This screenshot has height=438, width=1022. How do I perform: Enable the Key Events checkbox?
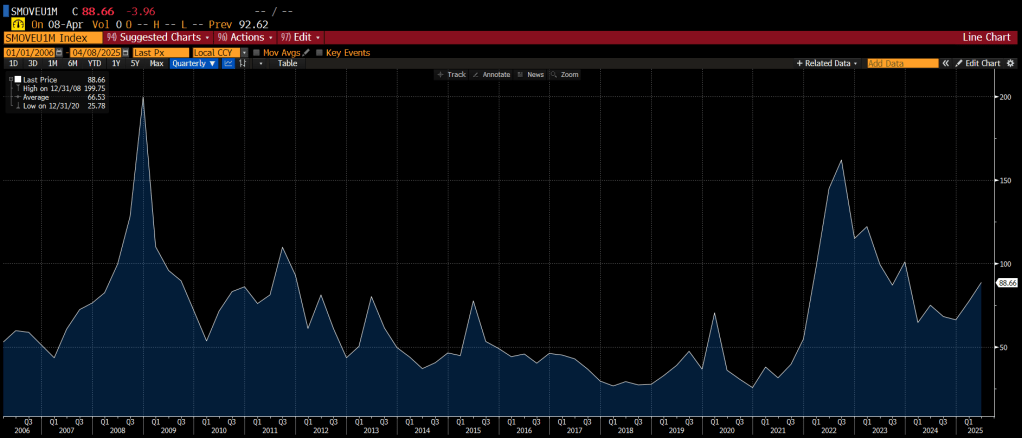(319, 52)
